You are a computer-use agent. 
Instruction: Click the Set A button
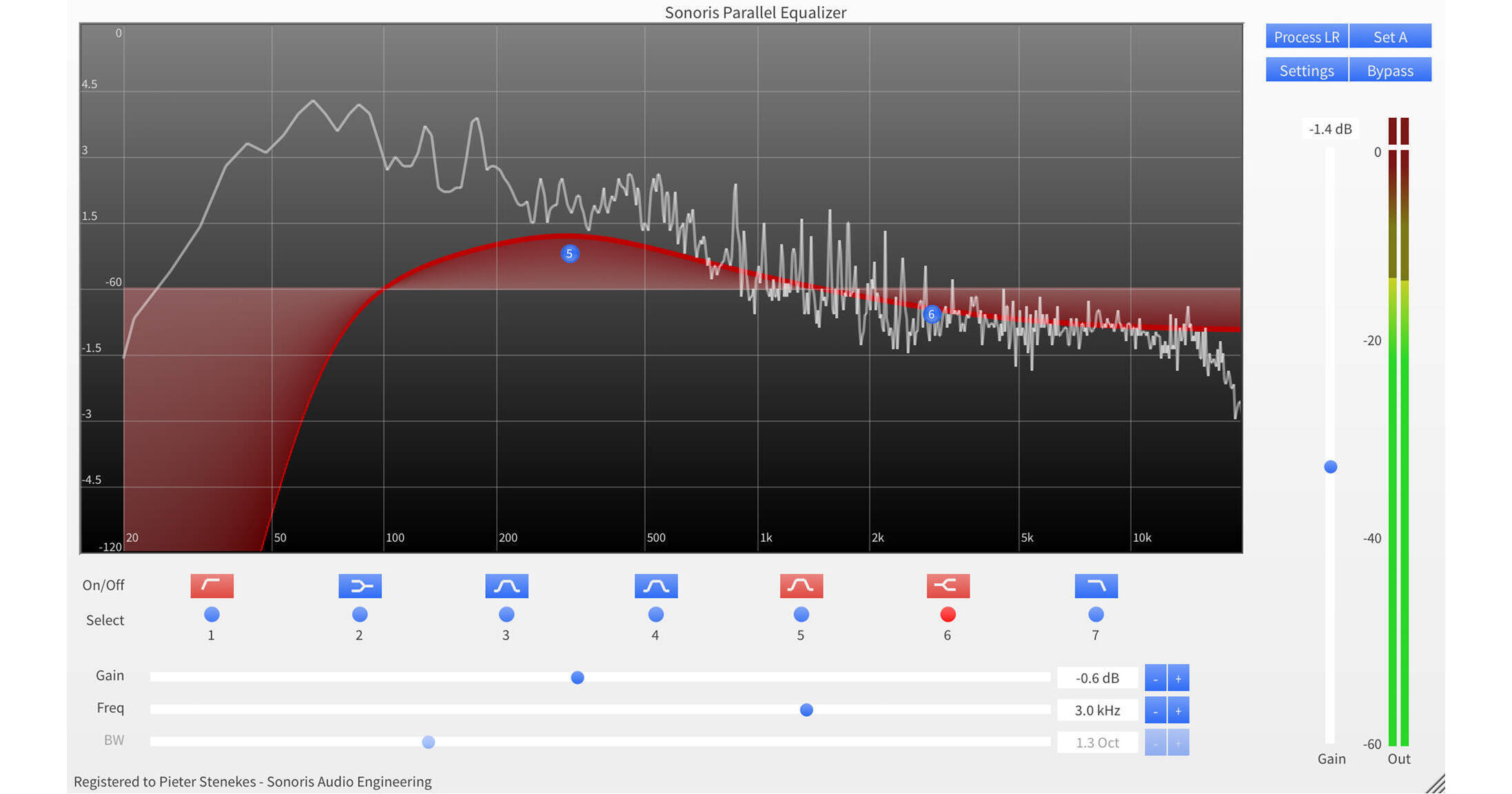pyautogui.click(x=1390, y=37)
